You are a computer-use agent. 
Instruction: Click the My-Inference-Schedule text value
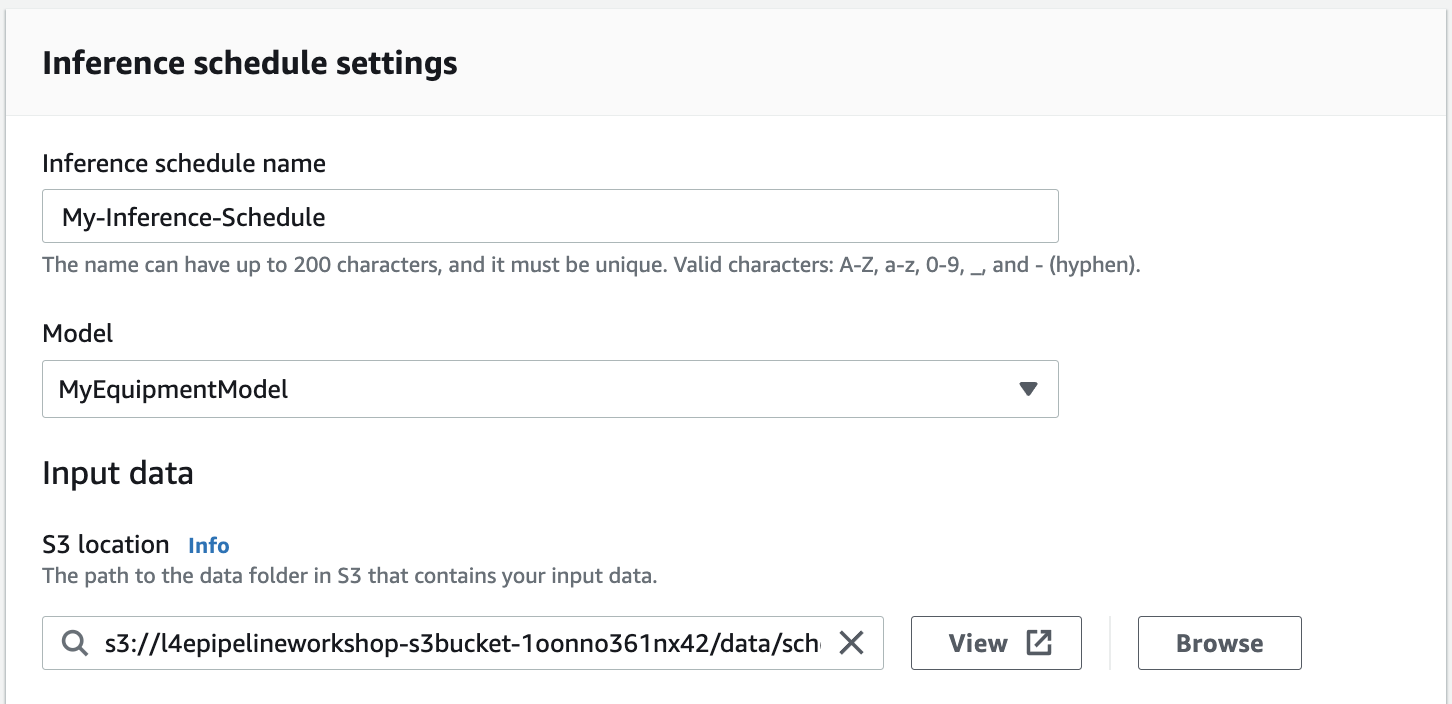tap(194, 216)
